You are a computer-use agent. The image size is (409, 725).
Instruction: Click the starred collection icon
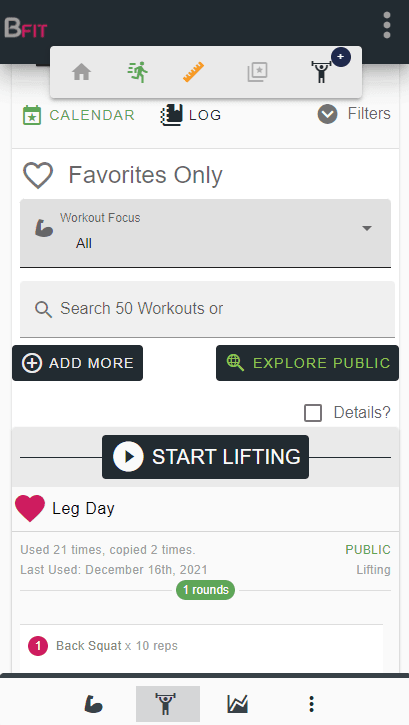click(257, 72)
